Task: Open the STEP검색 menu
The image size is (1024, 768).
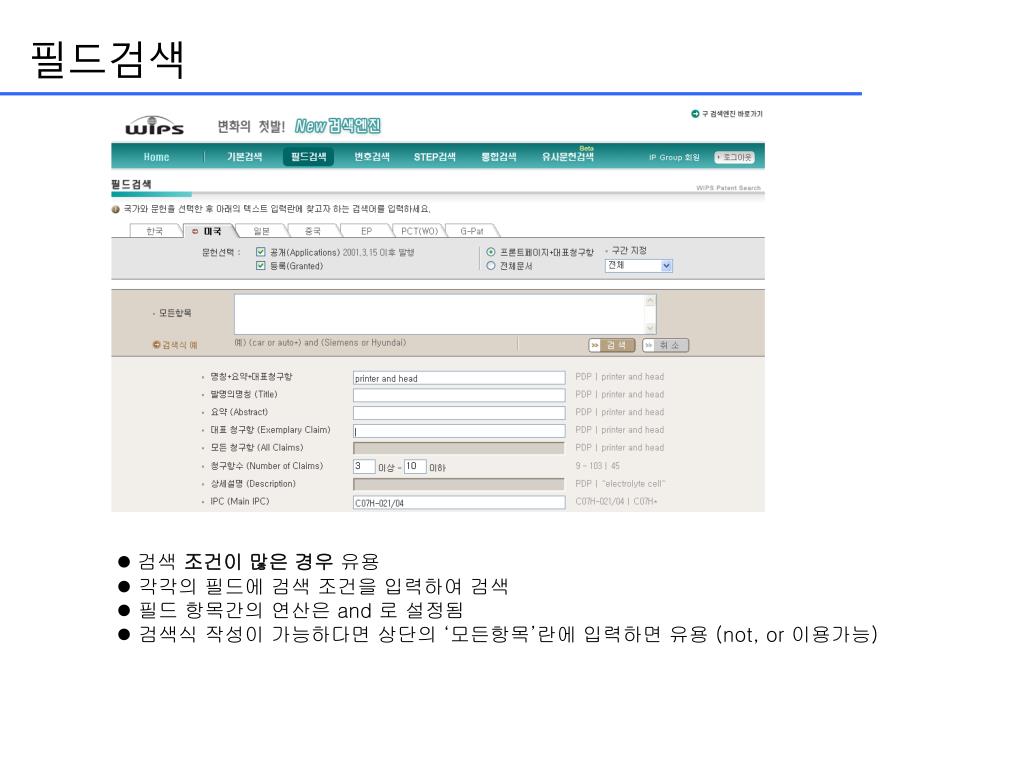Action: (x=434, y=157)
